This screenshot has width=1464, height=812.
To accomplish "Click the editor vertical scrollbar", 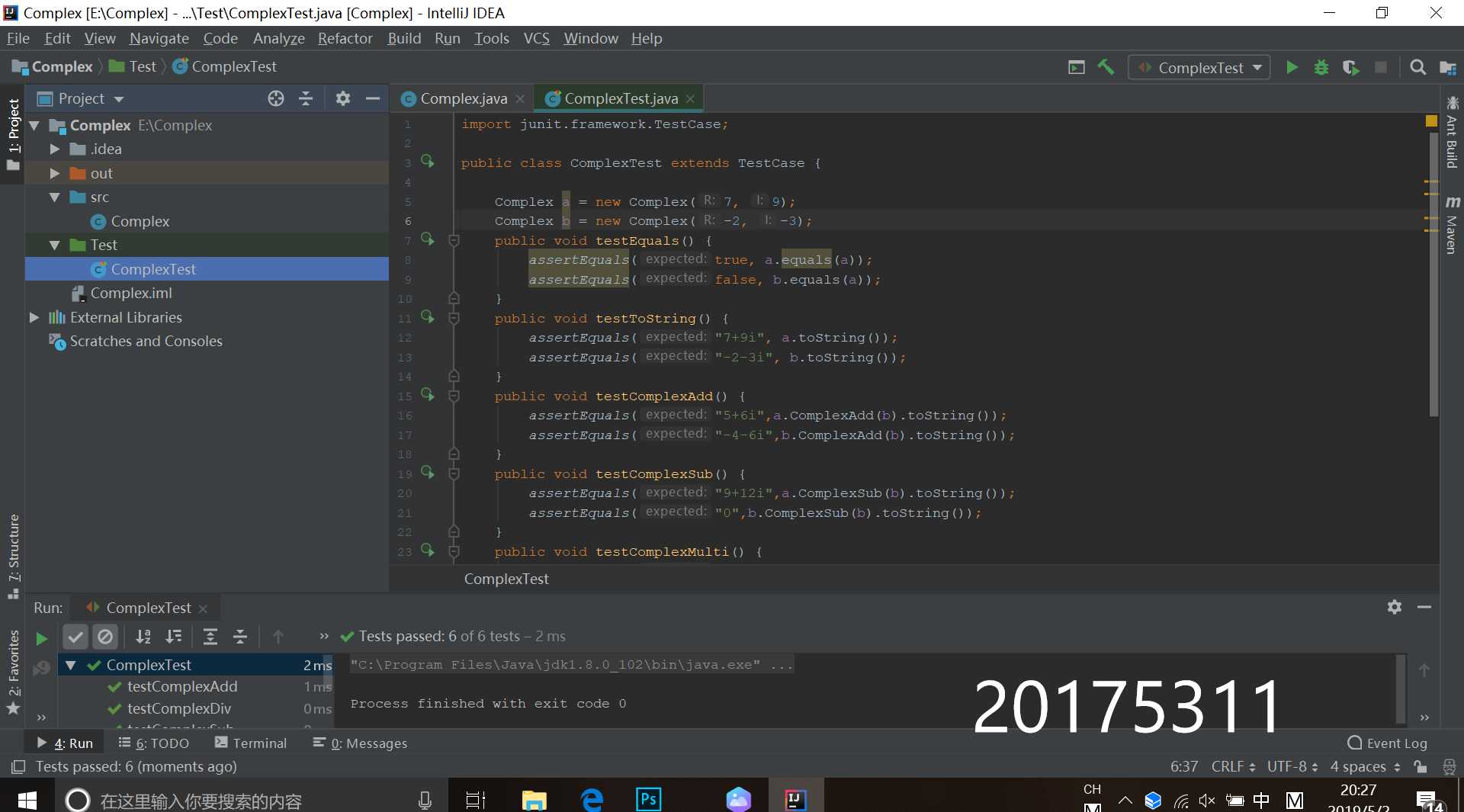I will tap(1433, 274).
